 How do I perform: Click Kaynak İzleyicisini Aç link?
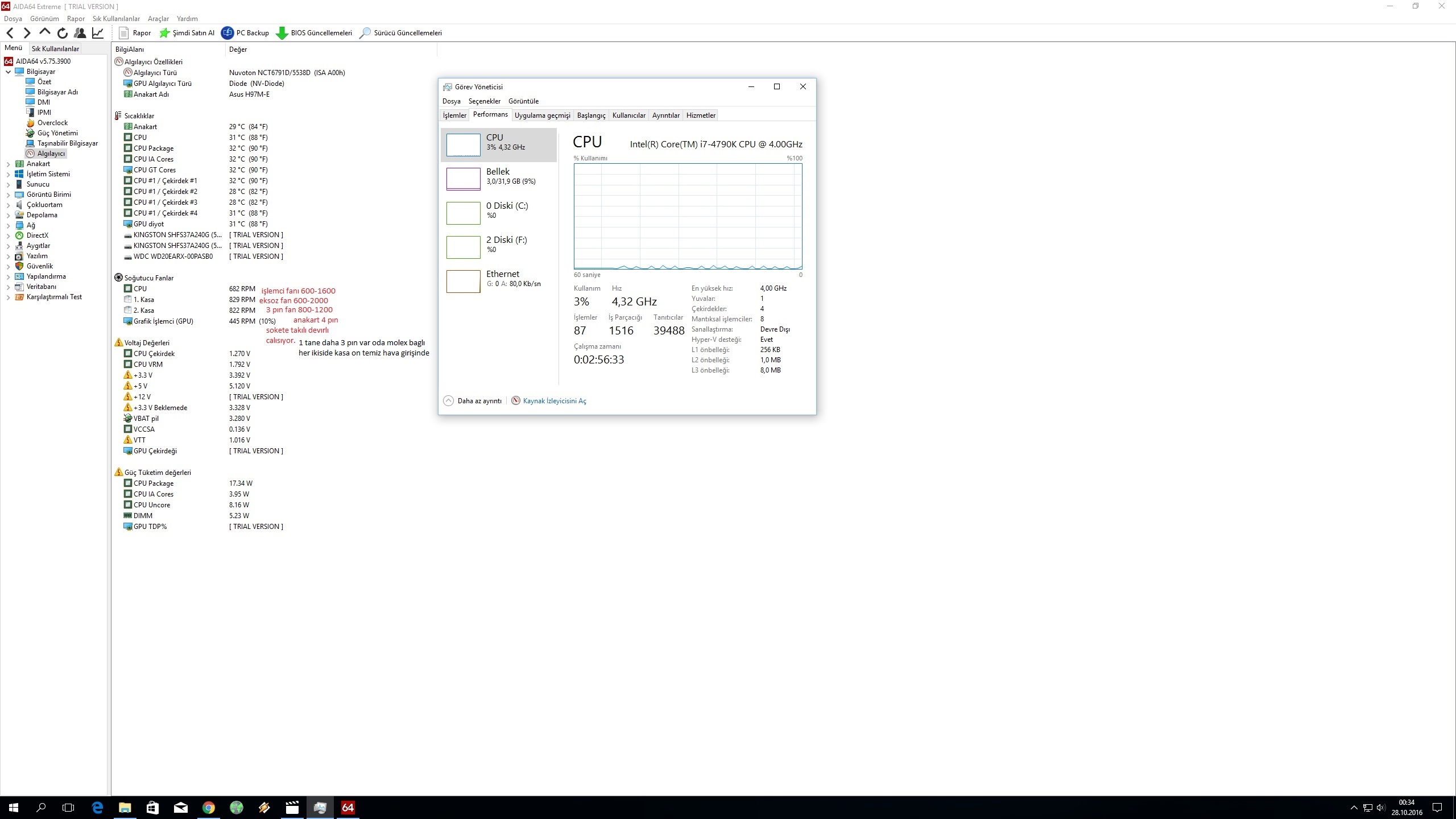[x=554, y=401]
